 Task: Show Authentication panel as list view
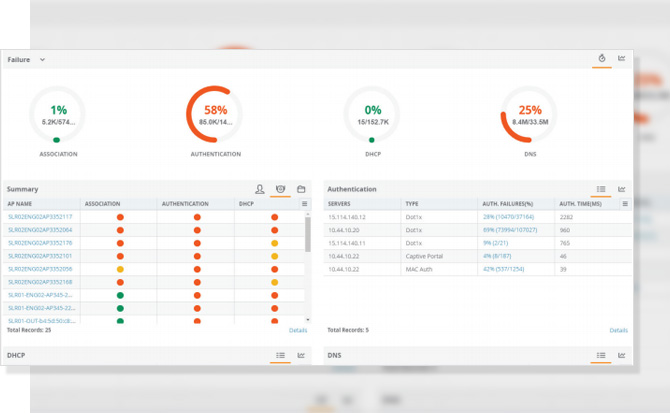(x=601, y=188)
